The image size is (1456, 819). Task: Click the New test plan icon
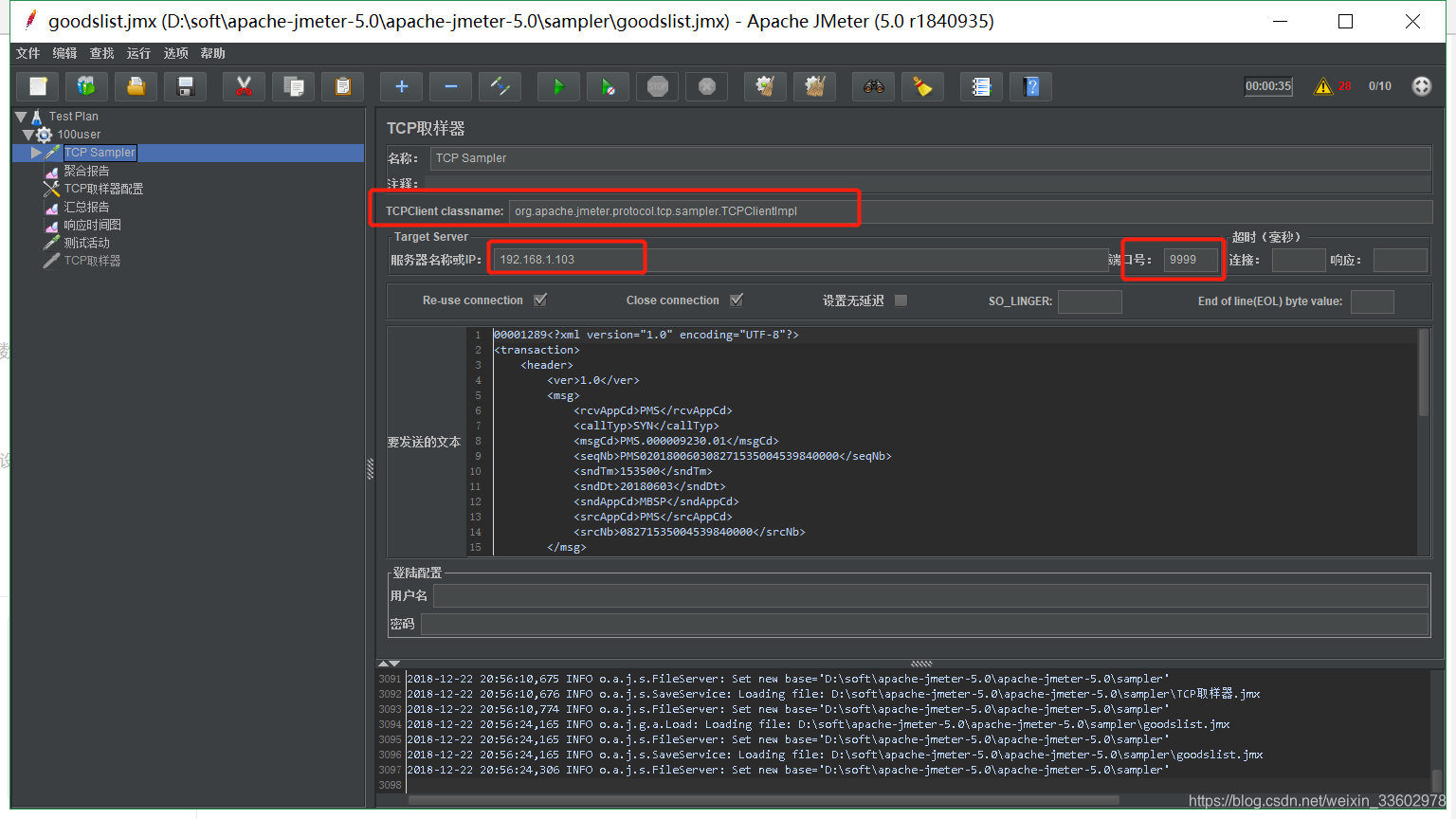(38, 86)
